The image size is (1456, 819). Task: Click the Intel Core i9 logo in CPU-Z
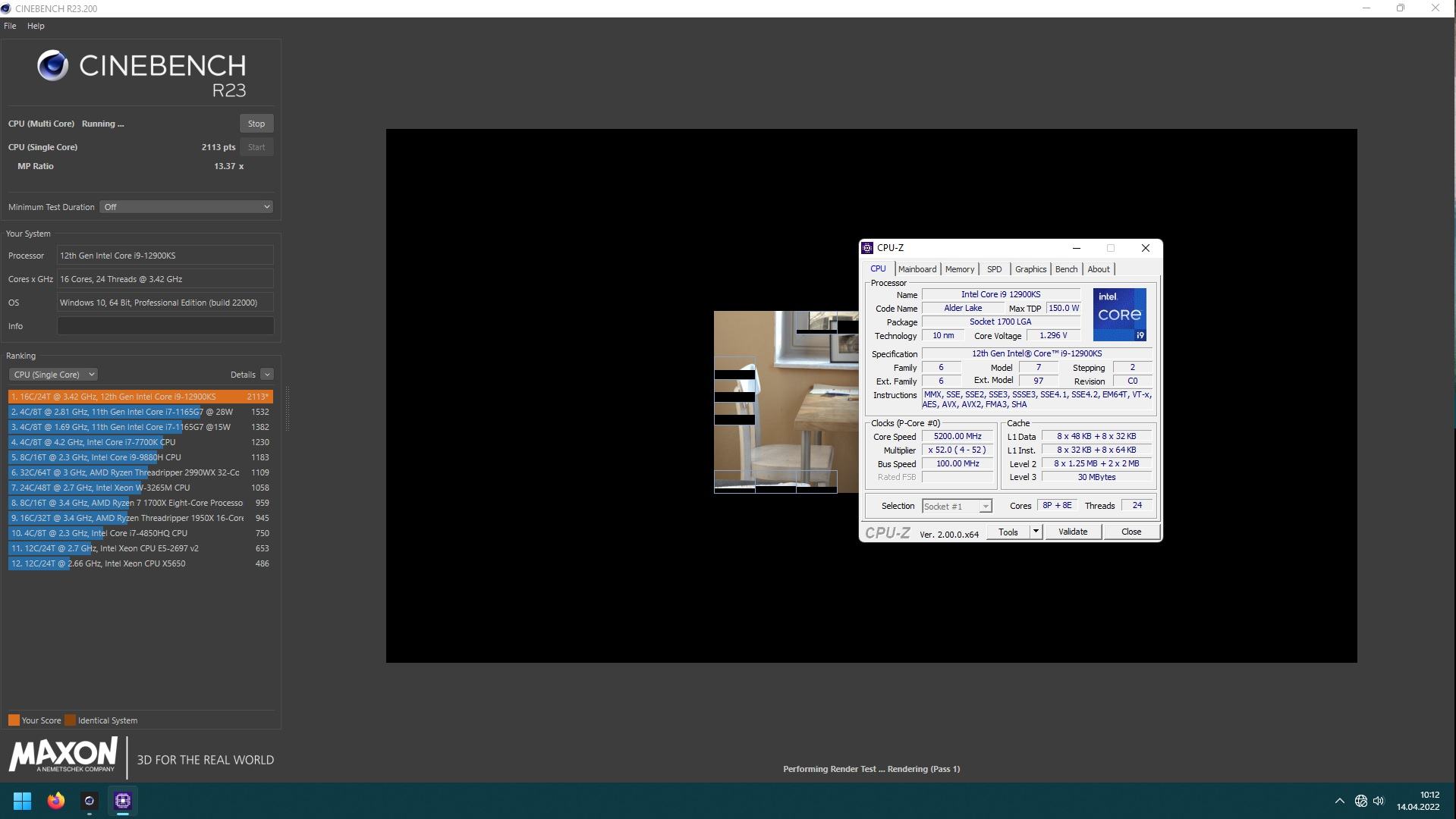(x=1119, y=315)
